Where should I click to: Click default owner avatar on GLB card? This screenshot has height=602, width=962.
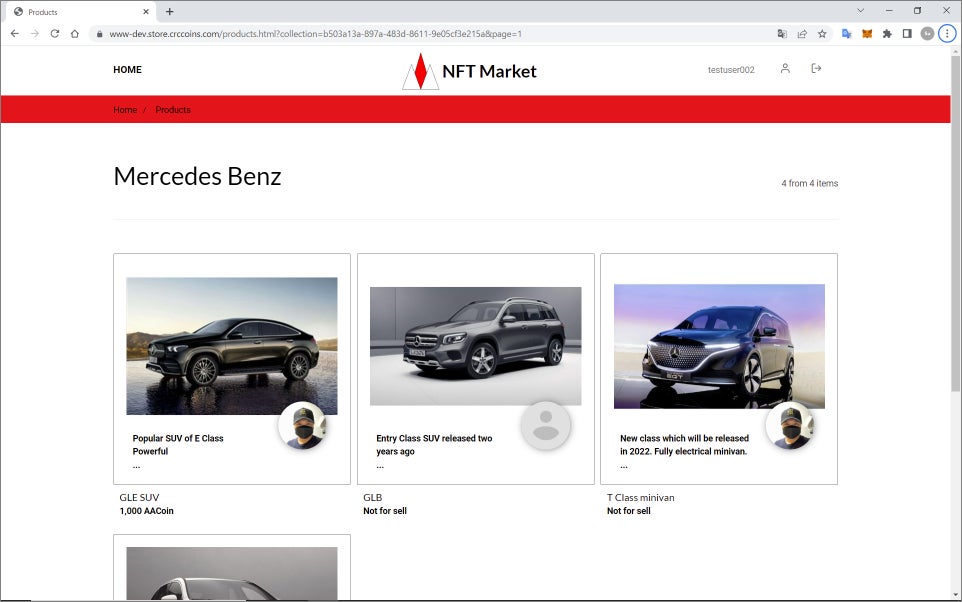point(545,425)
